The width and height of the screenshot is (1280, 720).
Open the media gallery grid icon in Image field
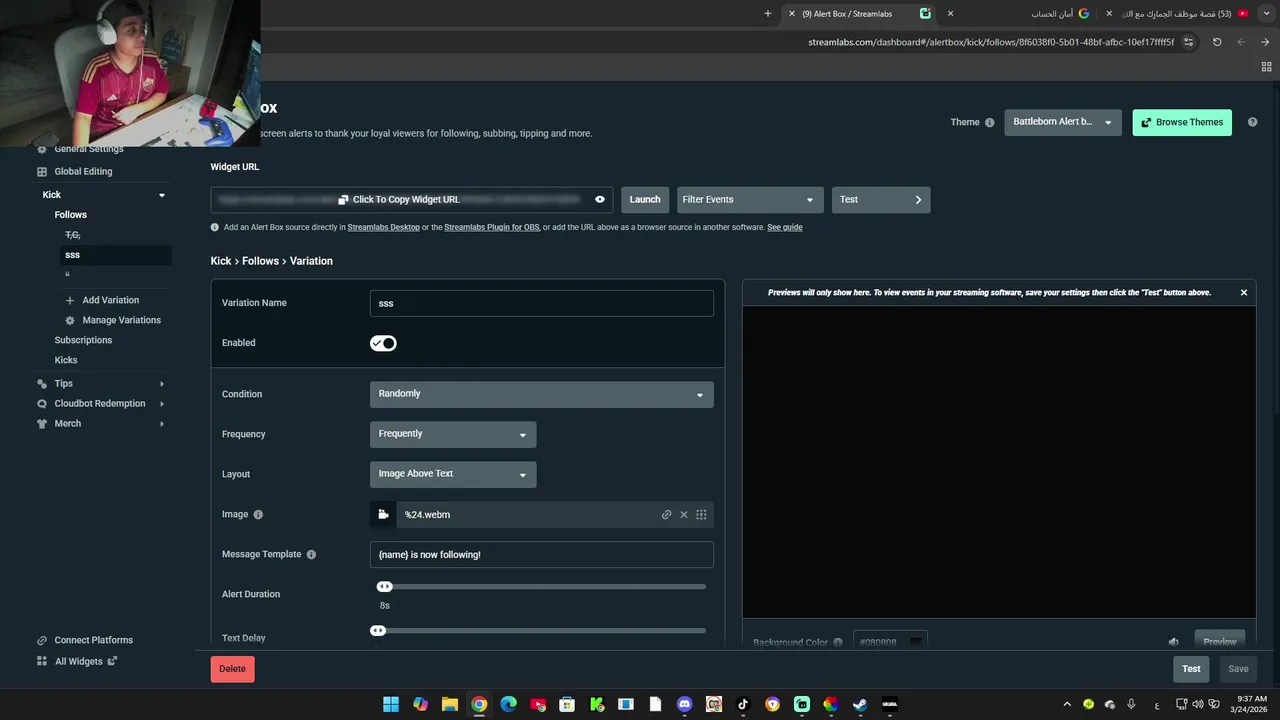click(701, 515)
